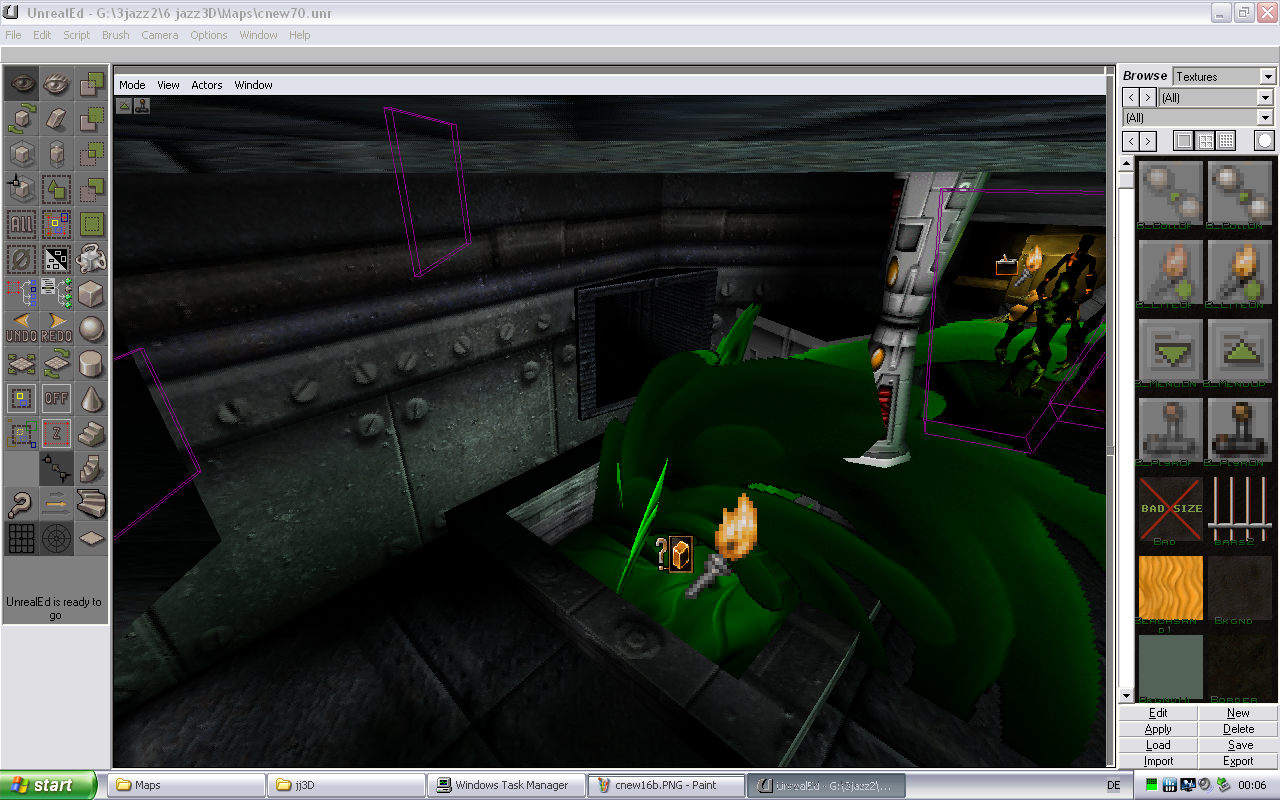Select the brush rotate tool with green arrows
1280x802 pixels.
22,119
